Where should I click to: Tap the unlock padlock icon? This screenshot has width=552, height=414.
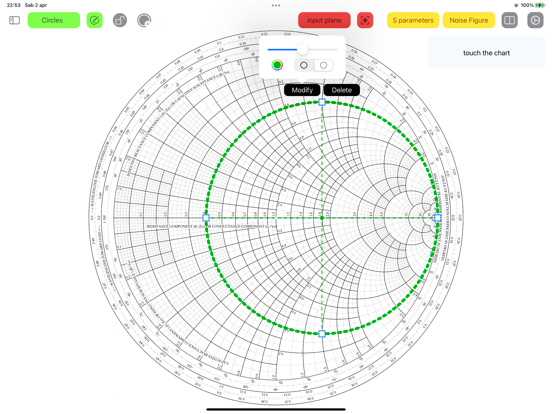(x=120, y=20)
